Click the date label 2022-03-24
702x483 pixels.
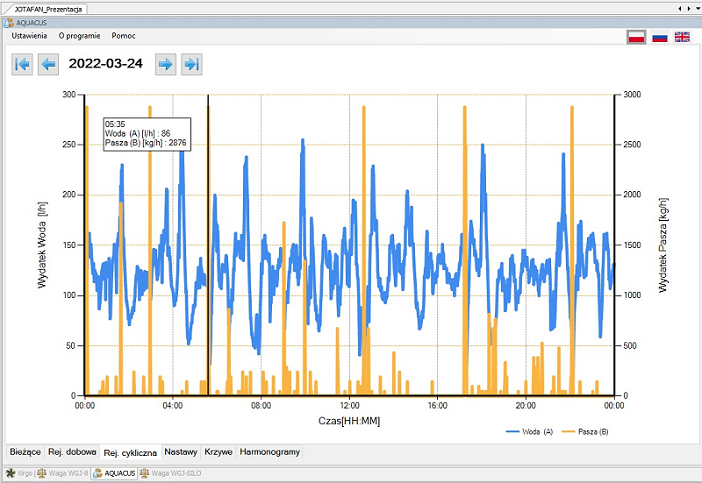[x=106, y=64]
